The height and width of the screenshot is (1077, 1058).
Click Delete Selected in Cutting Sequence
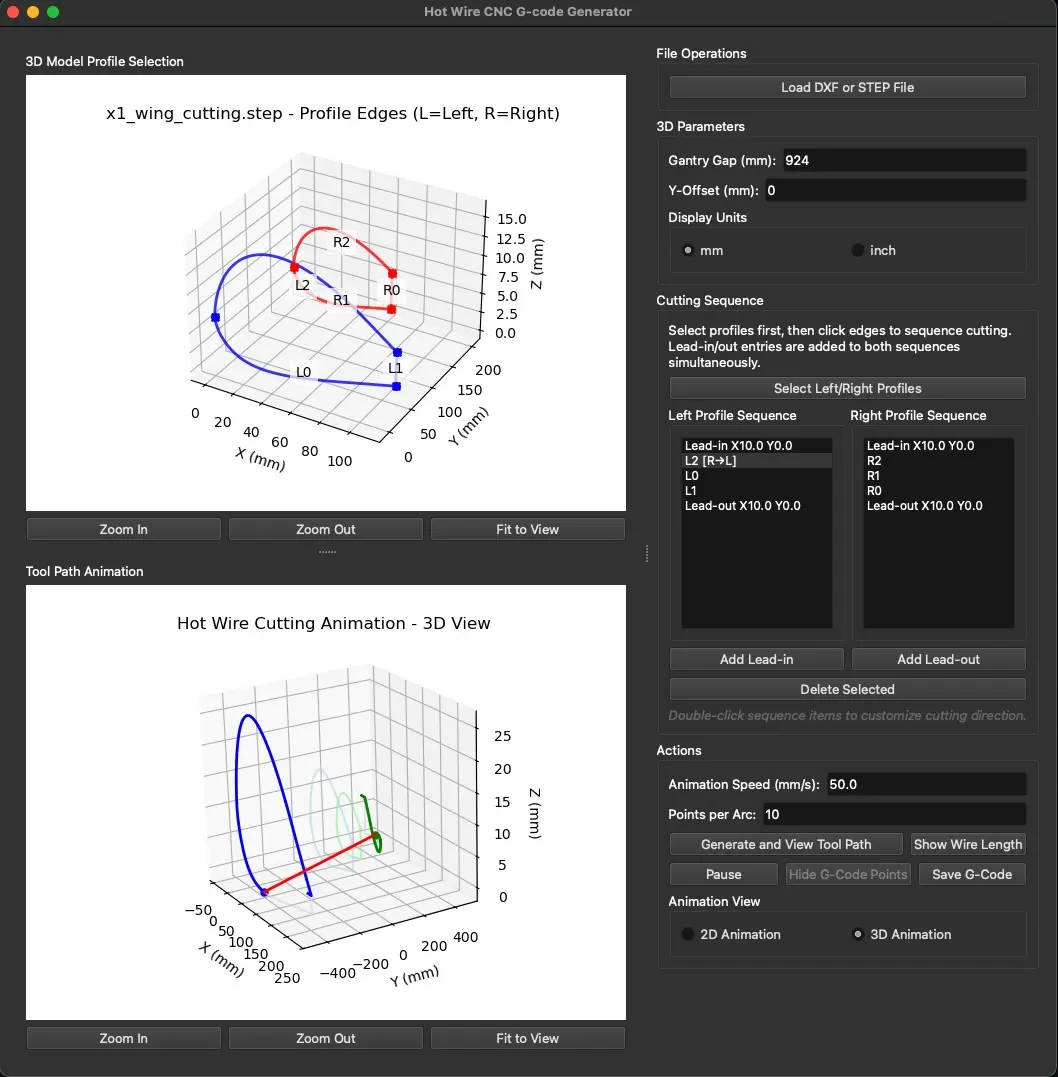point(846,689)
